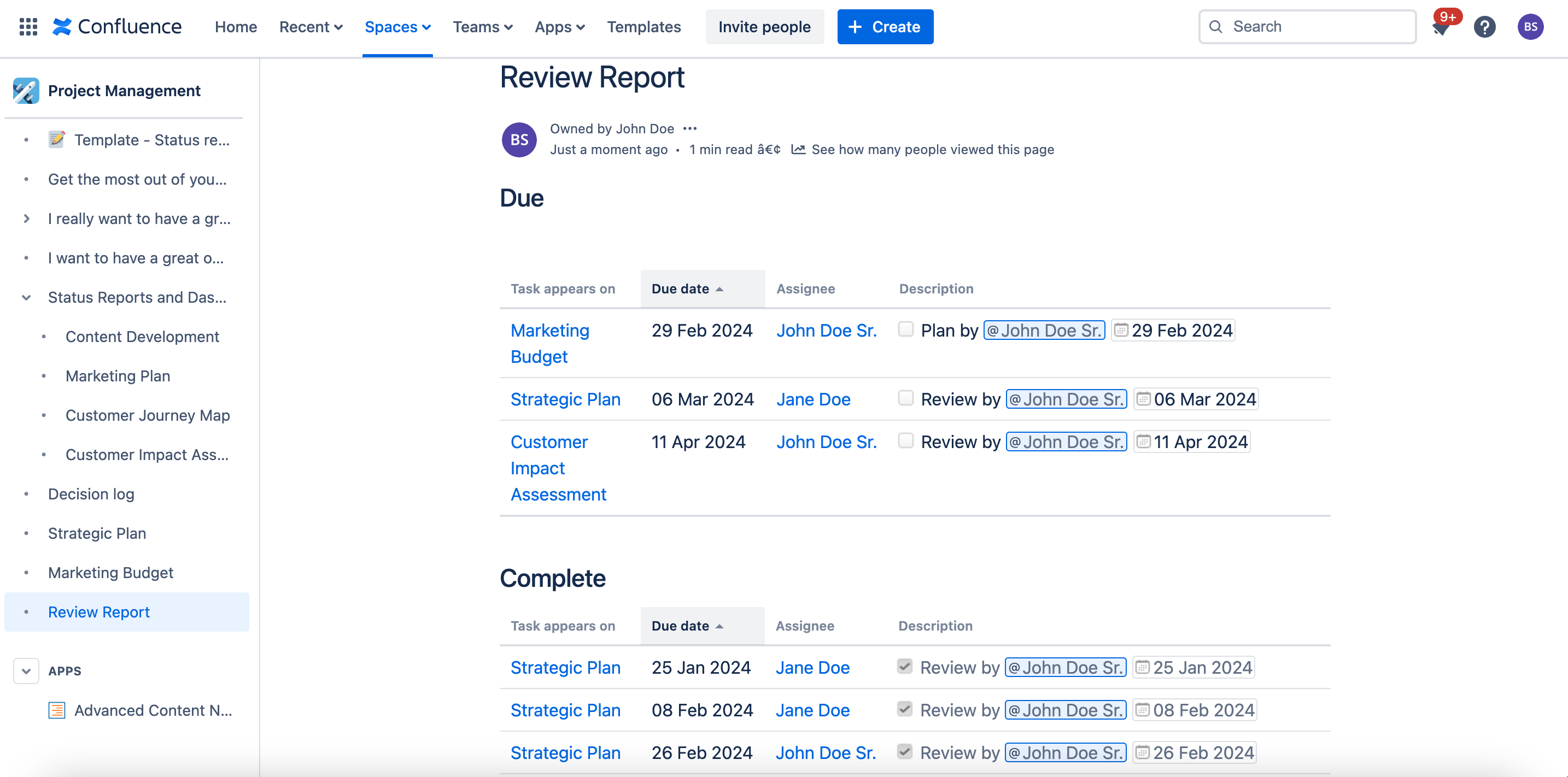Click the Confluence logo

point(117,27)
